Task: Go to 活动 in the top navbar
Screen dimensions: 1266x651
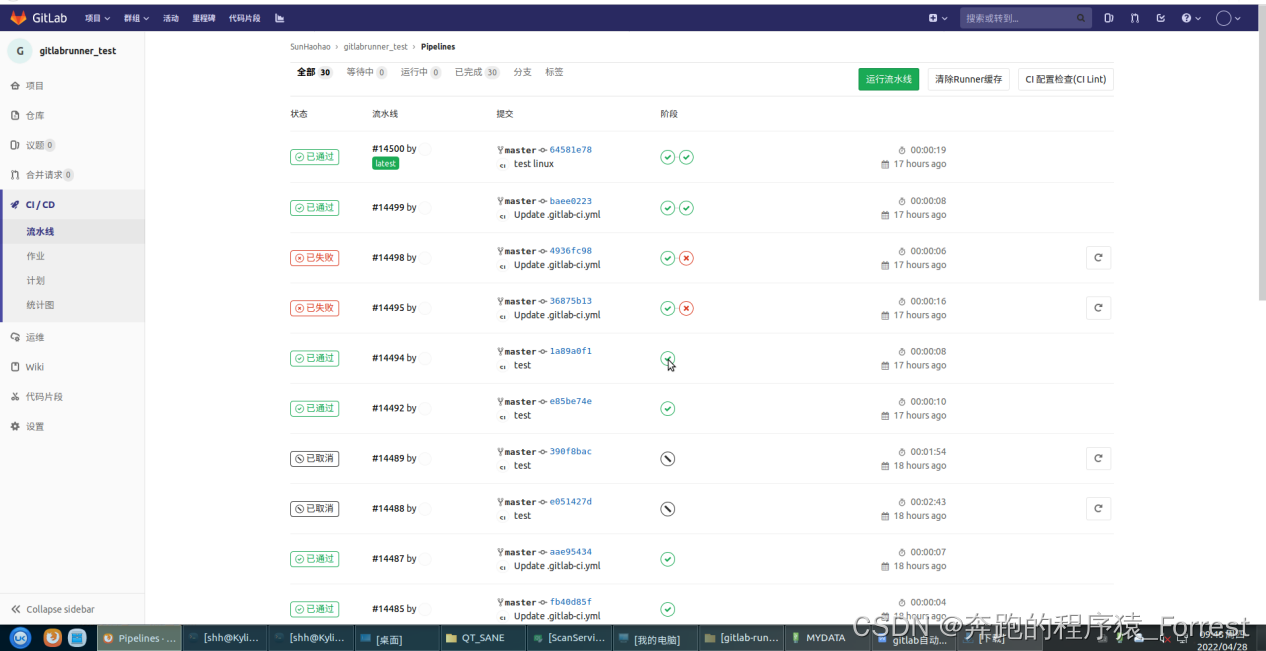Action: pyautogui.click(x=171, y=18)
